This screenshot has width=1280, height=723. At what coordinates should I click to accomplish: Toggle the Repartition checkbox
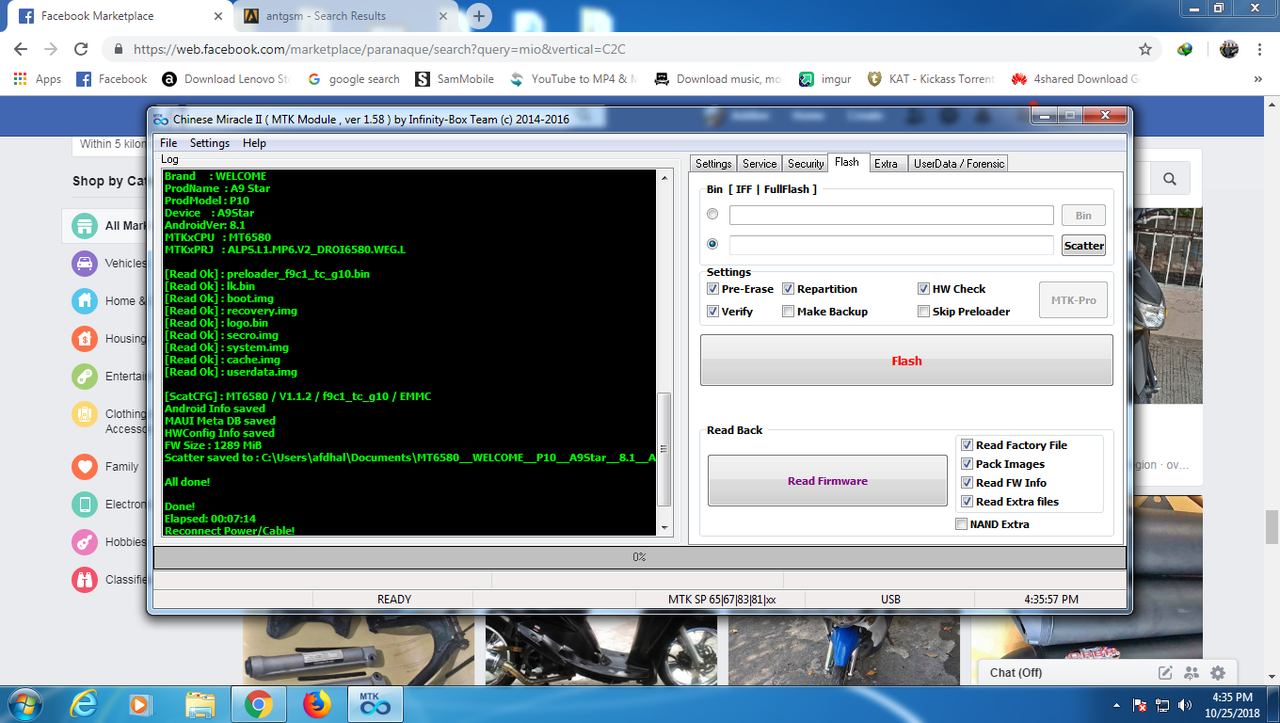[788, 289]
